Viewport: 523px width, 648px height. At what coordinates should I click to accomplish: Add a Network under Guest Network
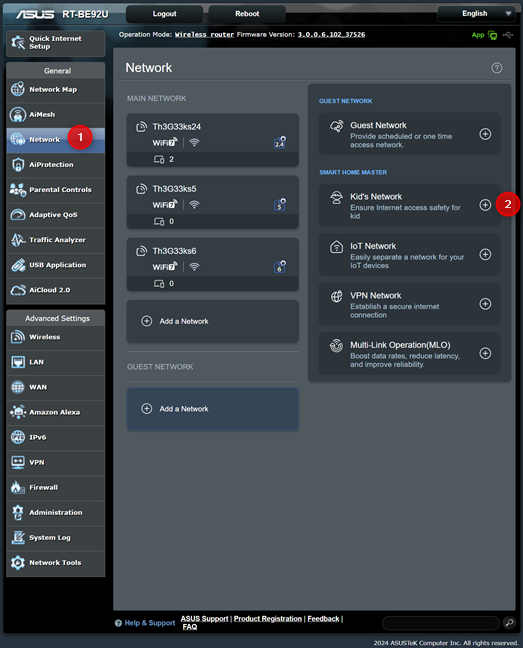pos(212,409)
